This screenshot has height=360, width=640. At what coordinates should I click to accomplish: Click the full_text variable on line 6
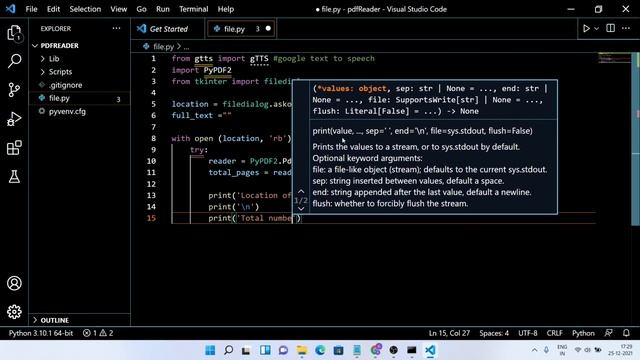192,116
